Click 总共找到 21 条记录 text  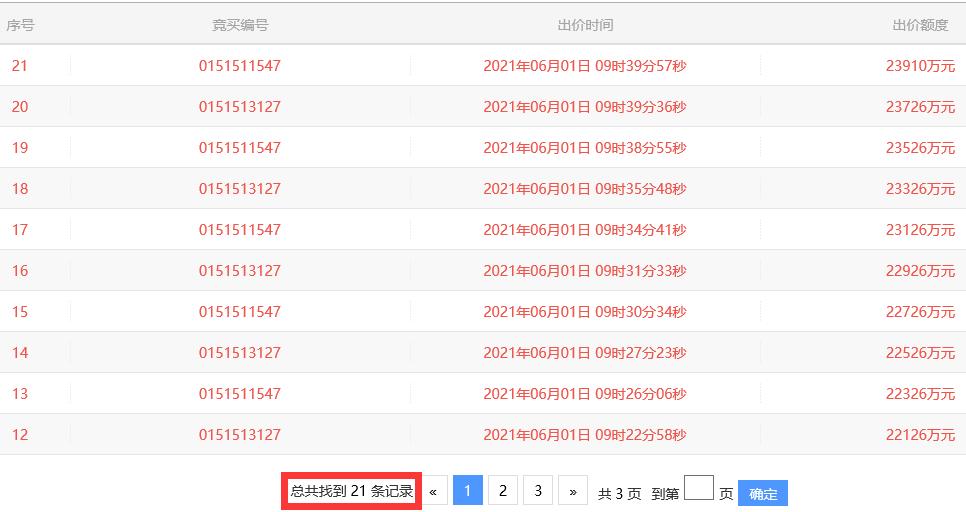point(352,491)
